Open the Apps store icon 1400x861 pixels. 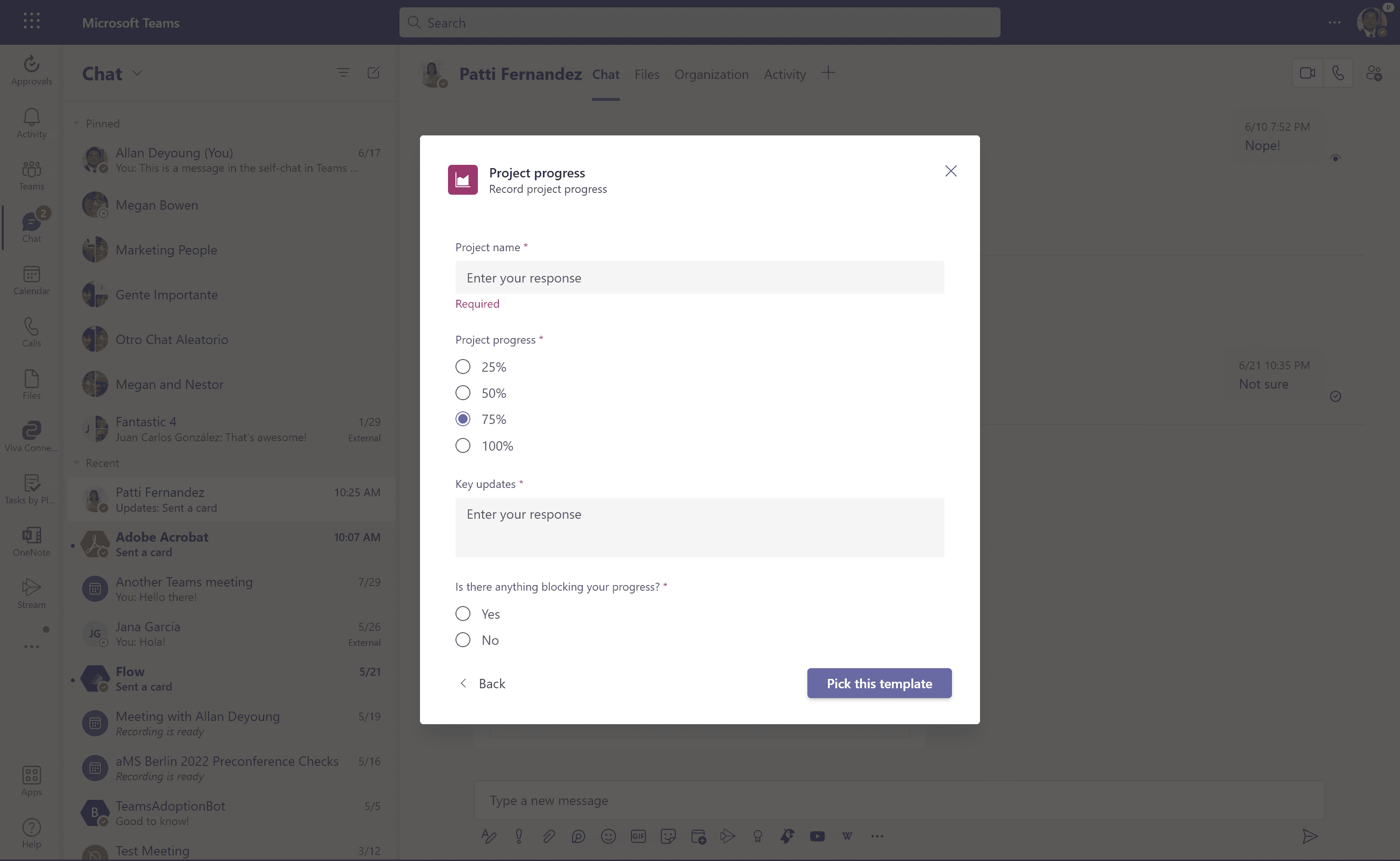click(x=31, y=781)
